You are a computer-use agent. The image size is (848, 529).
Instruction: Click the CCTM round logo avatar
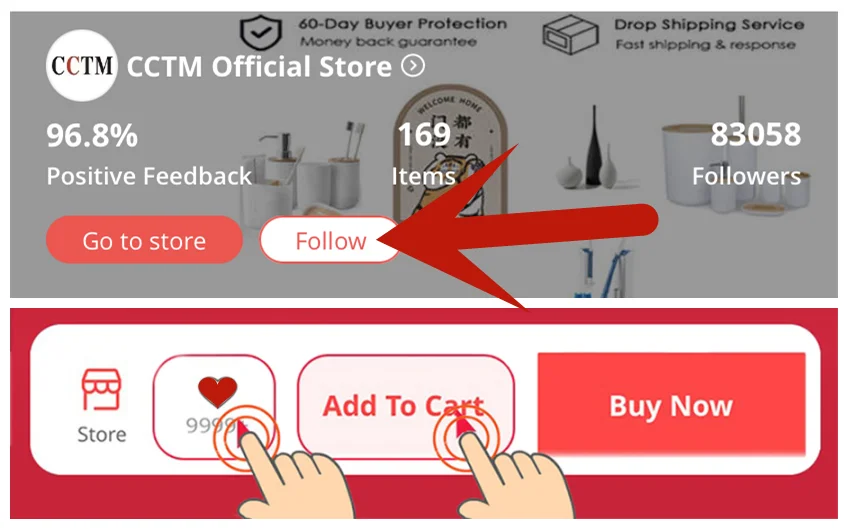[x=82, y=65]
